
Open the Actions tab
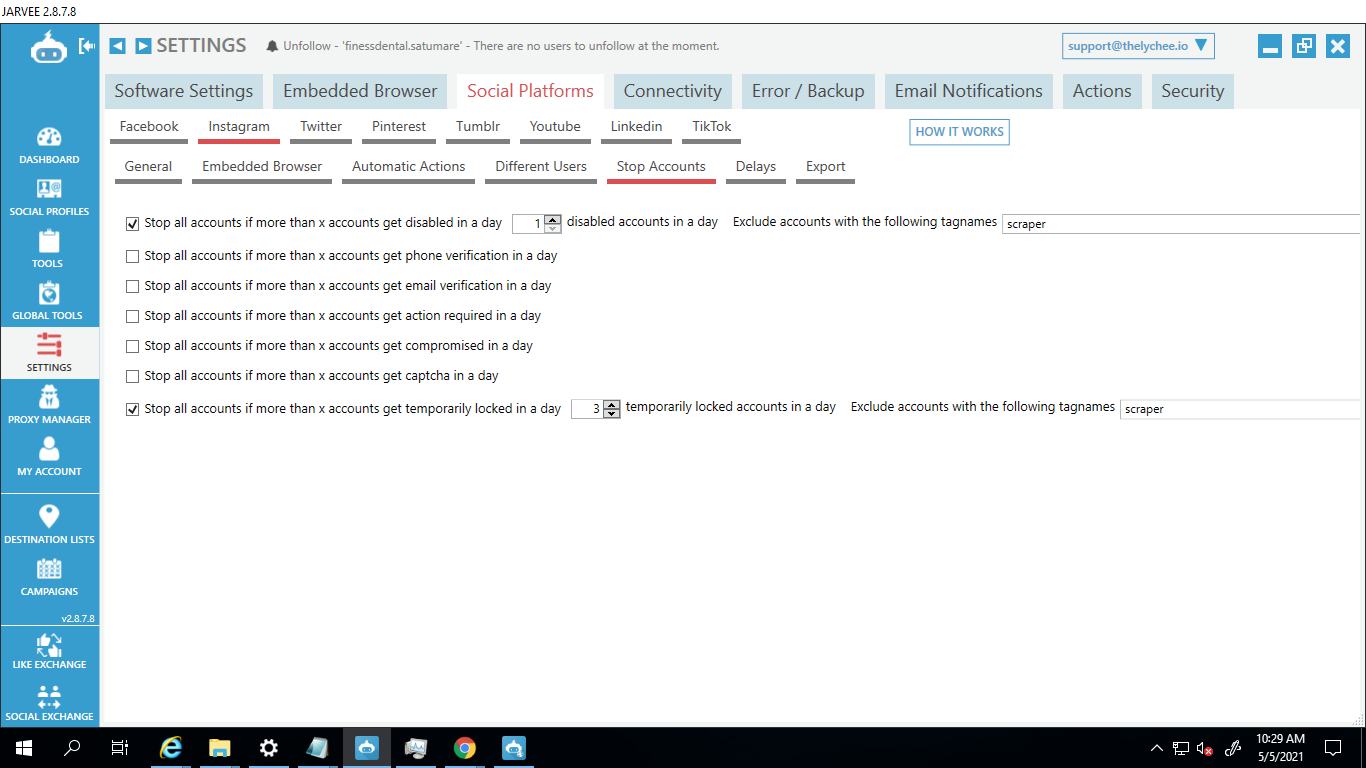tap(1102, 91)
